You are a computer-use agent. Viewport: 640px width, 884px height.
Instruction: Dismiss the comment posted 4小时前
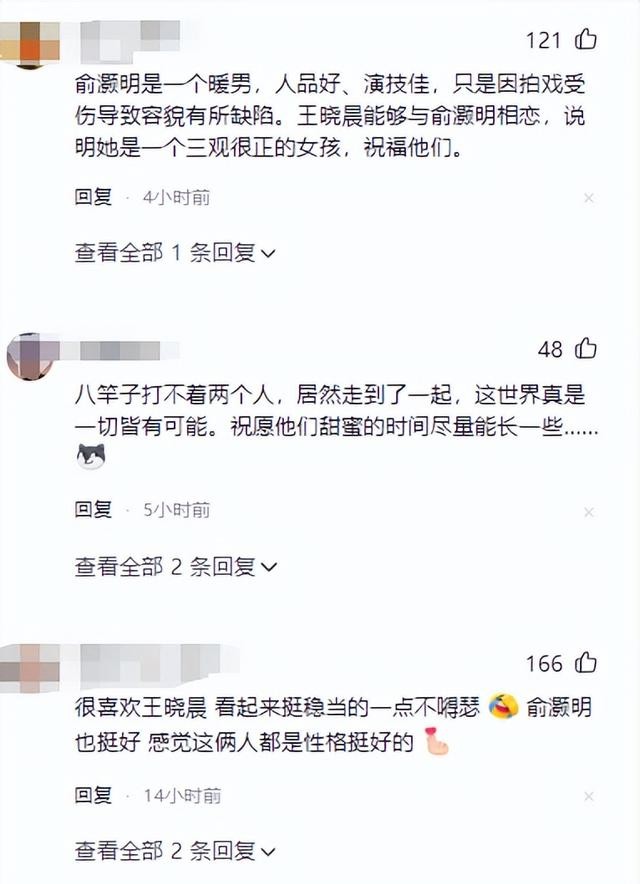[x=589, y=198]
